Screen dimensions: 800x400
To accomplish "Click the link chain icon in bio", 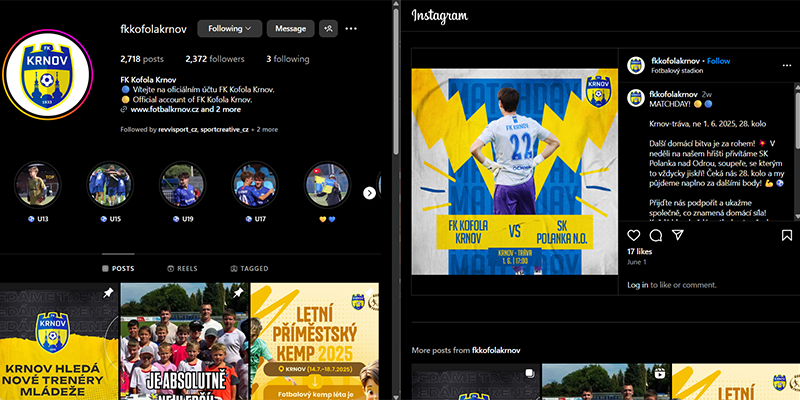I will (123, 109).
